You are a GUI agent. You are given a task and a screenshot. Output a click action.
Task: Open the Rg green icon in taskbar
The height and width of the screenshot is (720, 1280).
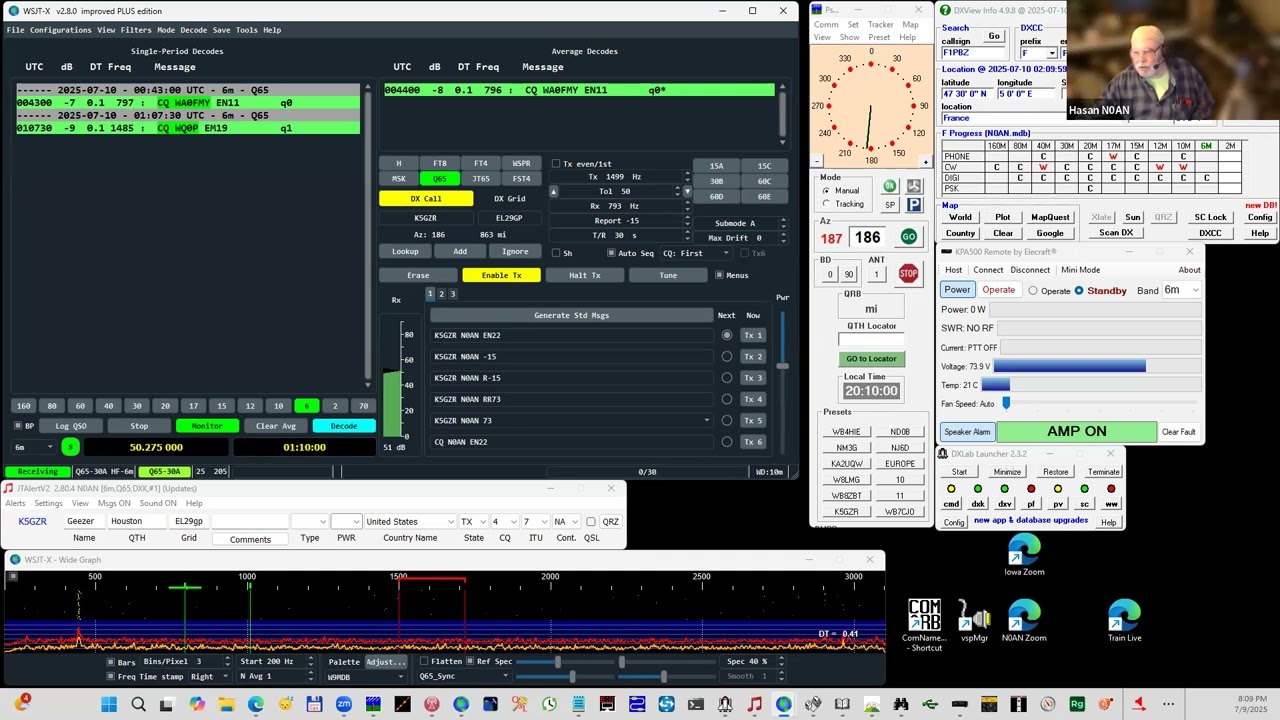pos(1077,705)
